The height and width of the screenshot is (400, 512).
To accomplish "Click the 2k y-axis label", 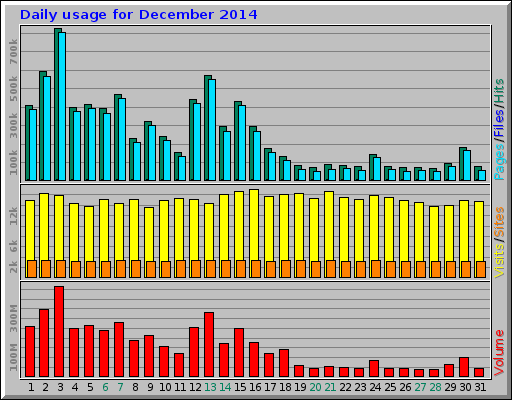I will (x=13, y=267).
